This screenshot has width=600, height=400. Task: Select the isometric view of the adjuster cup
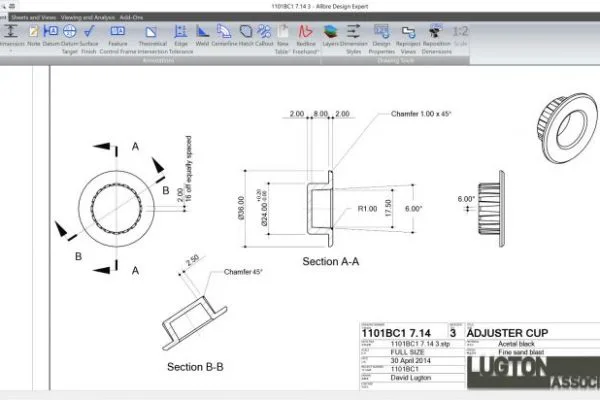coord(567,128)
